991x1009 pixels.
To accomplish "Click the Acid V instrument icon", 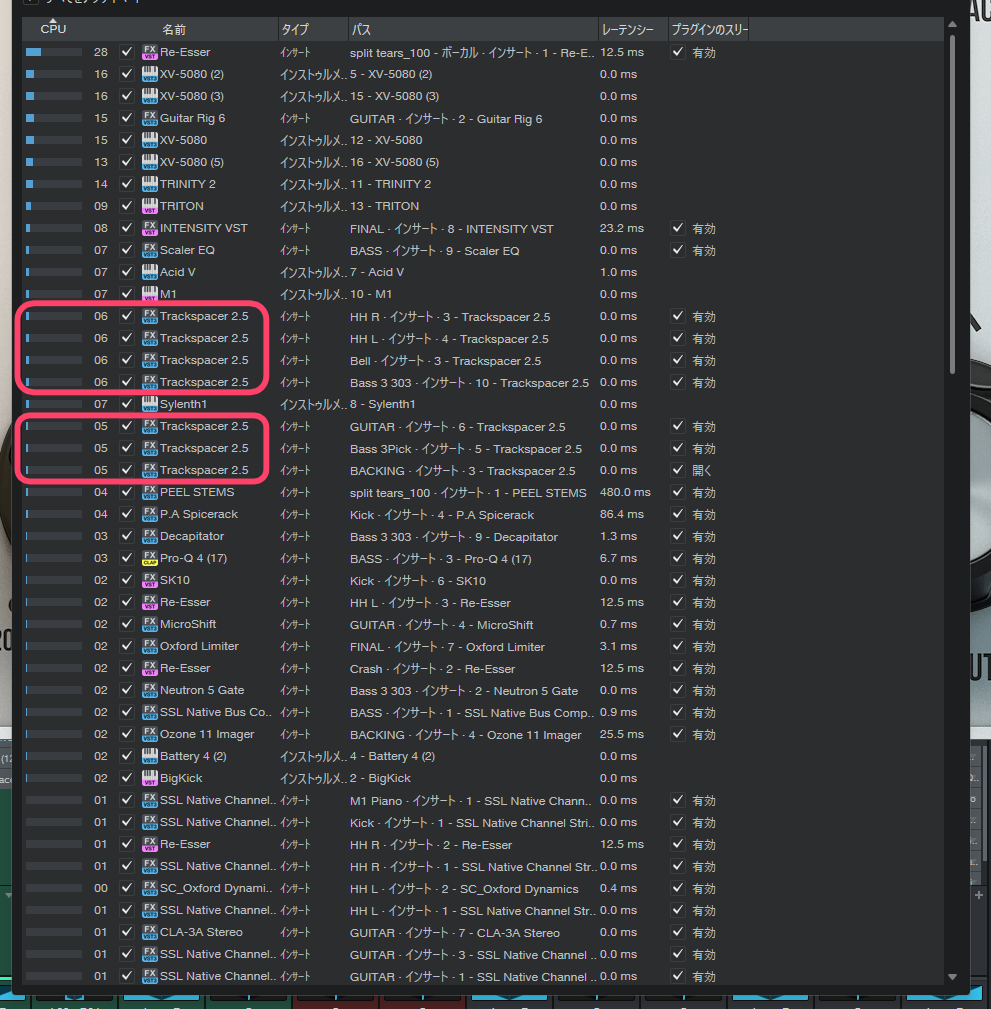I will pyautogui.click(x=150, y=272).
